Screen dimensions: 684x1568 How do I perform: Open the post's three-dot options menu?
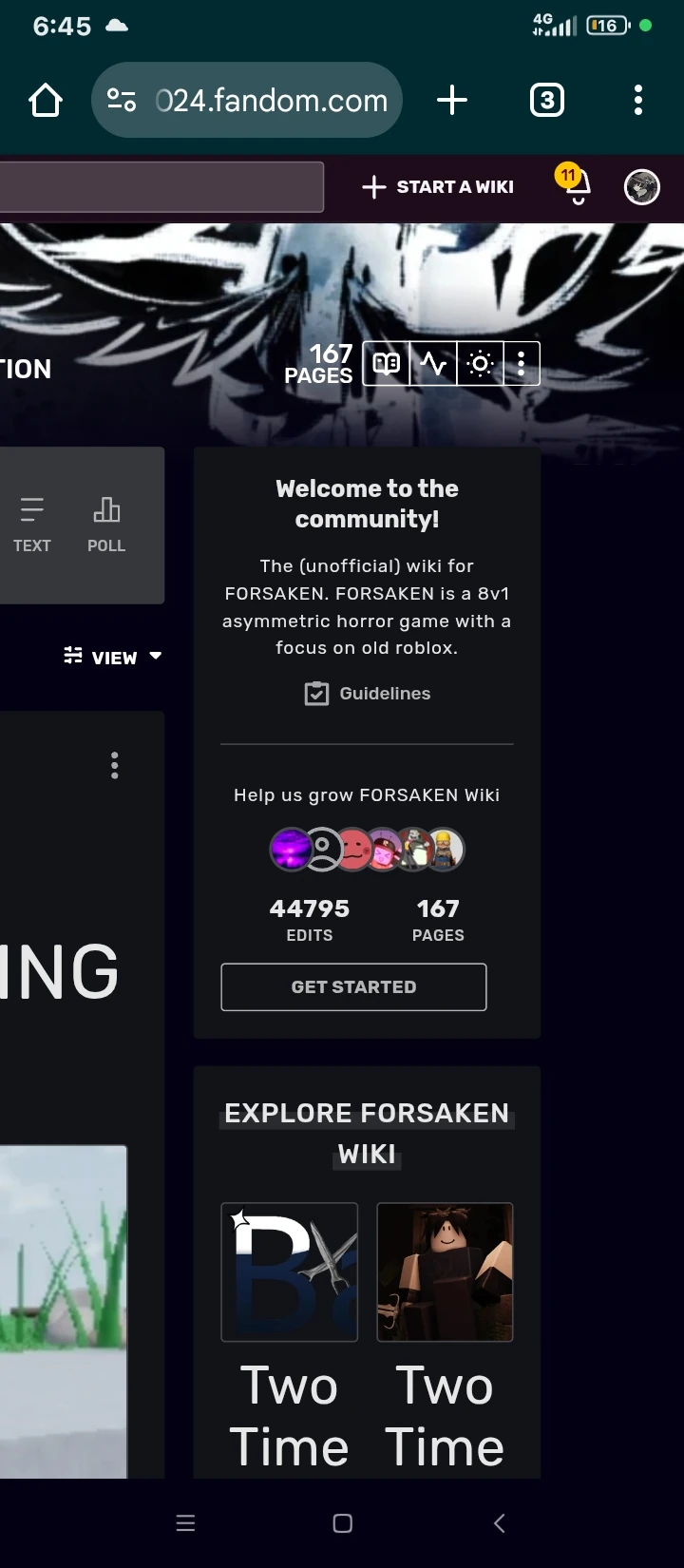[115, 765]
